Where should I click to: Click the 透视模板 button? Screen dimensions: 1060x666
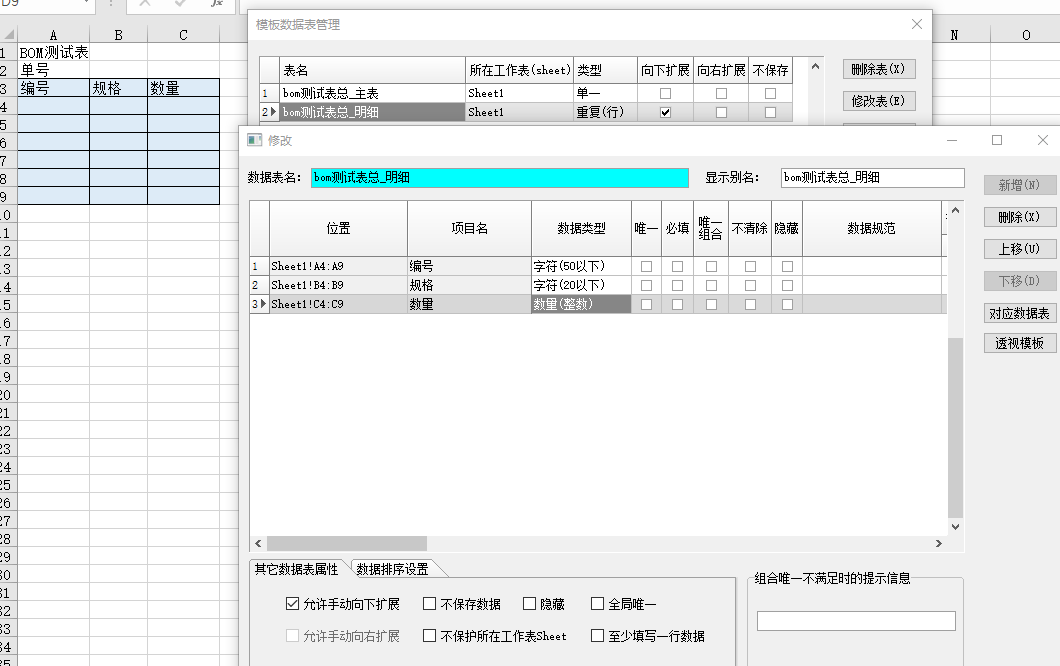pos(1019,343)
